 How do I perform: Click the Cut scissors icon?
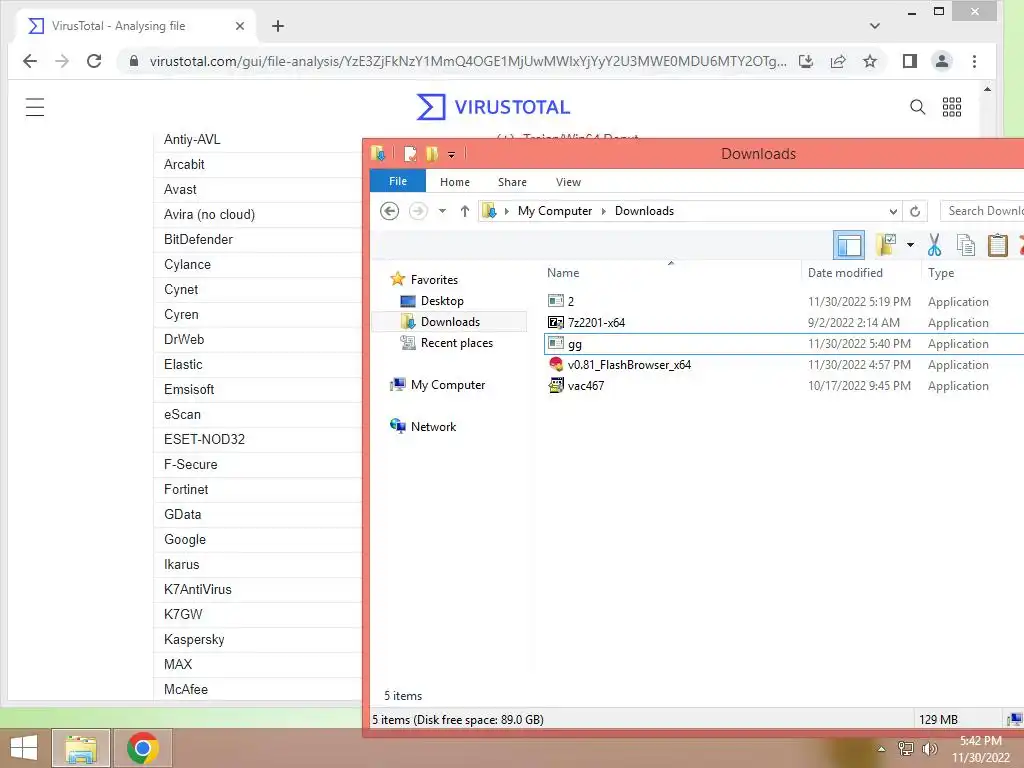[x=935, y=246]
